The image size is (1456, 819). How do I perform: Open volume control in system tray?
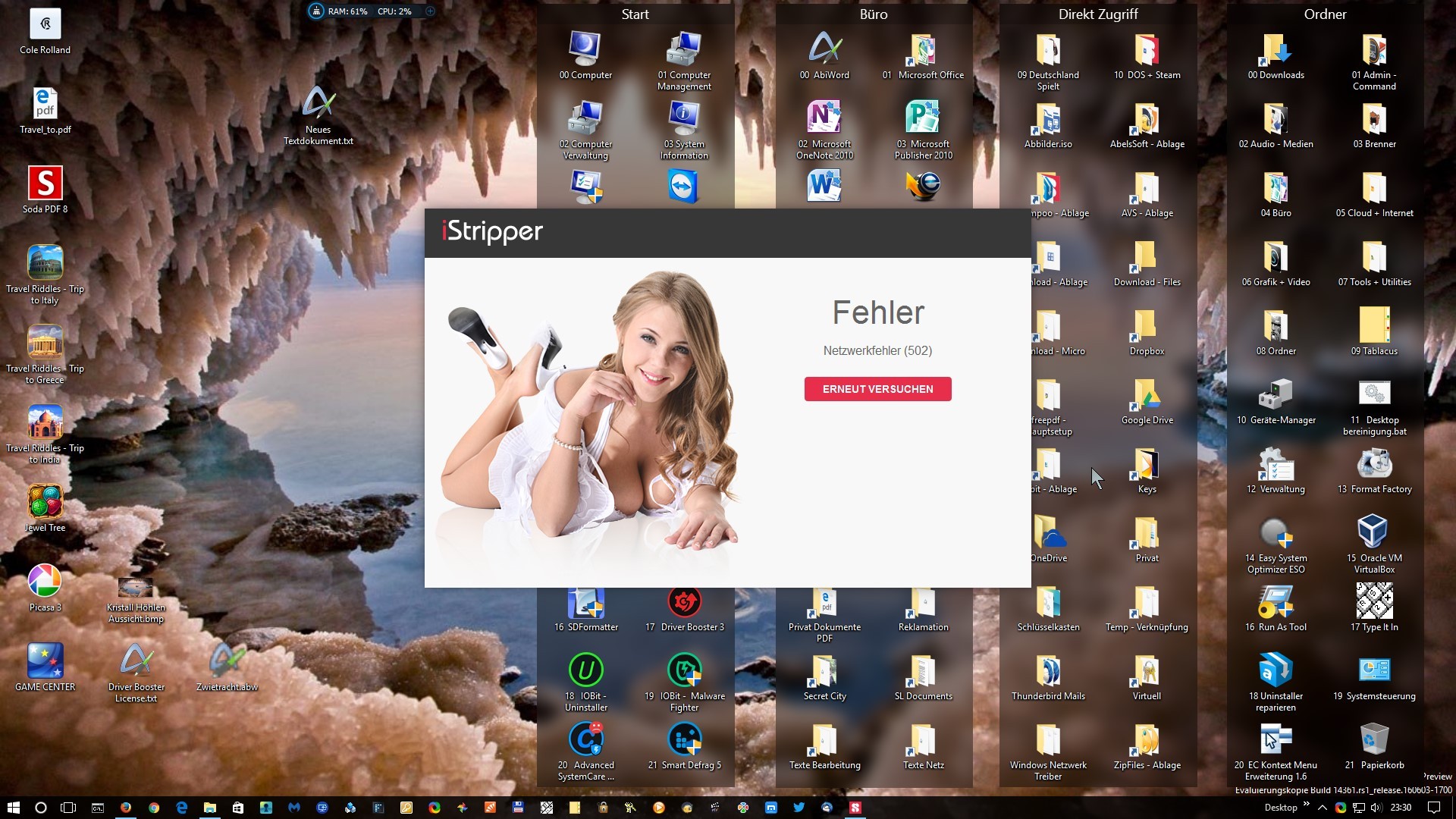(1376, 808)
